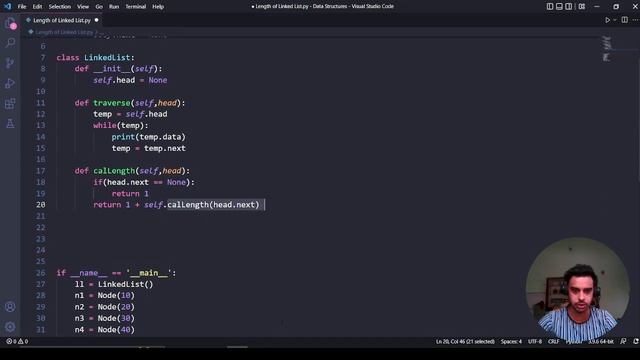
Task: Click the '__init__' method name
Action: [x=111, y=69]
